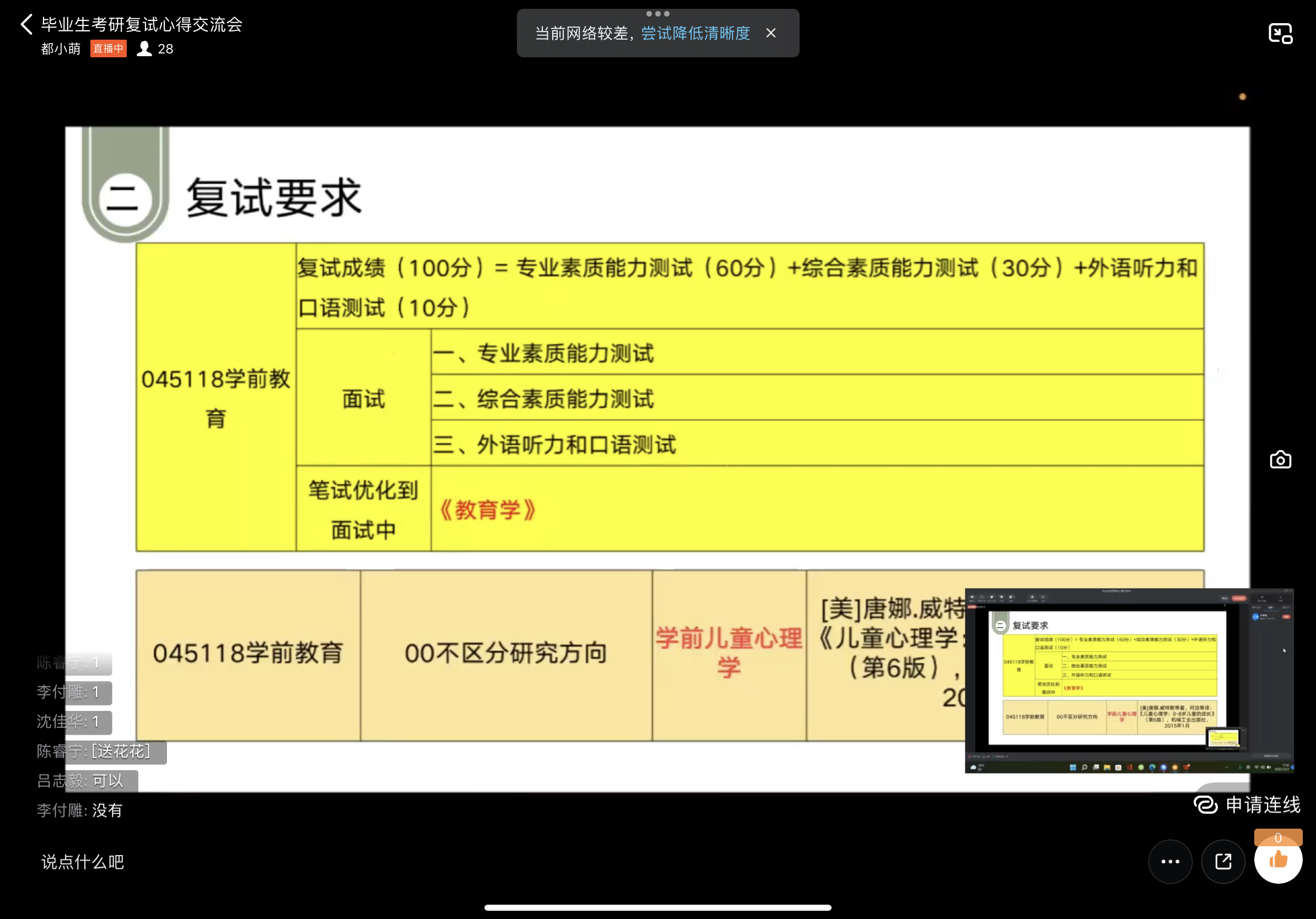1316x919 pixels.
Task: Like the stream with thumbs-up button
Action: click(x=1277, y=861)
